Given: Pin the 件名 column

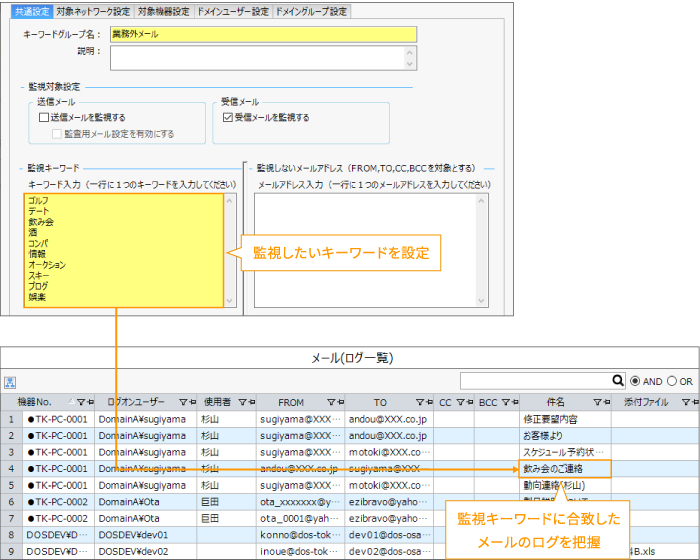Looking at the screenshot, I should click(607, 402).
